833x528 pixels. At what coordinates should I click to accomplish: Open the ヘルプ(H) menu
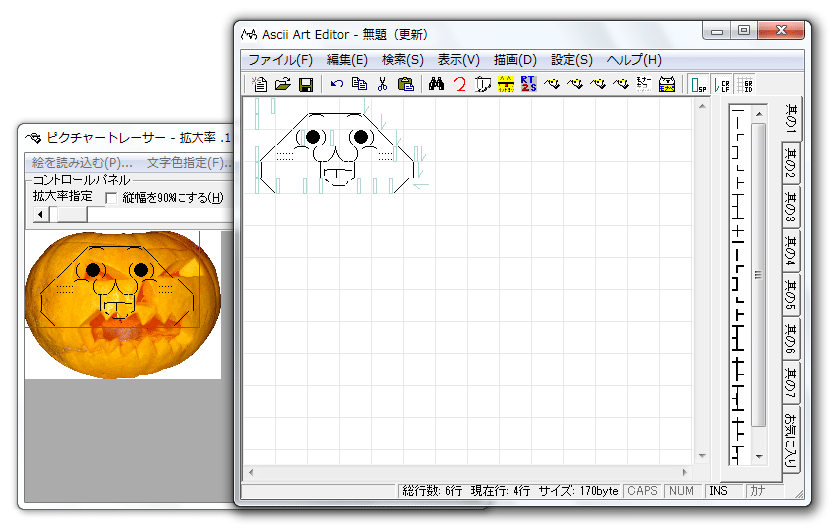click(x=634, y=59)
